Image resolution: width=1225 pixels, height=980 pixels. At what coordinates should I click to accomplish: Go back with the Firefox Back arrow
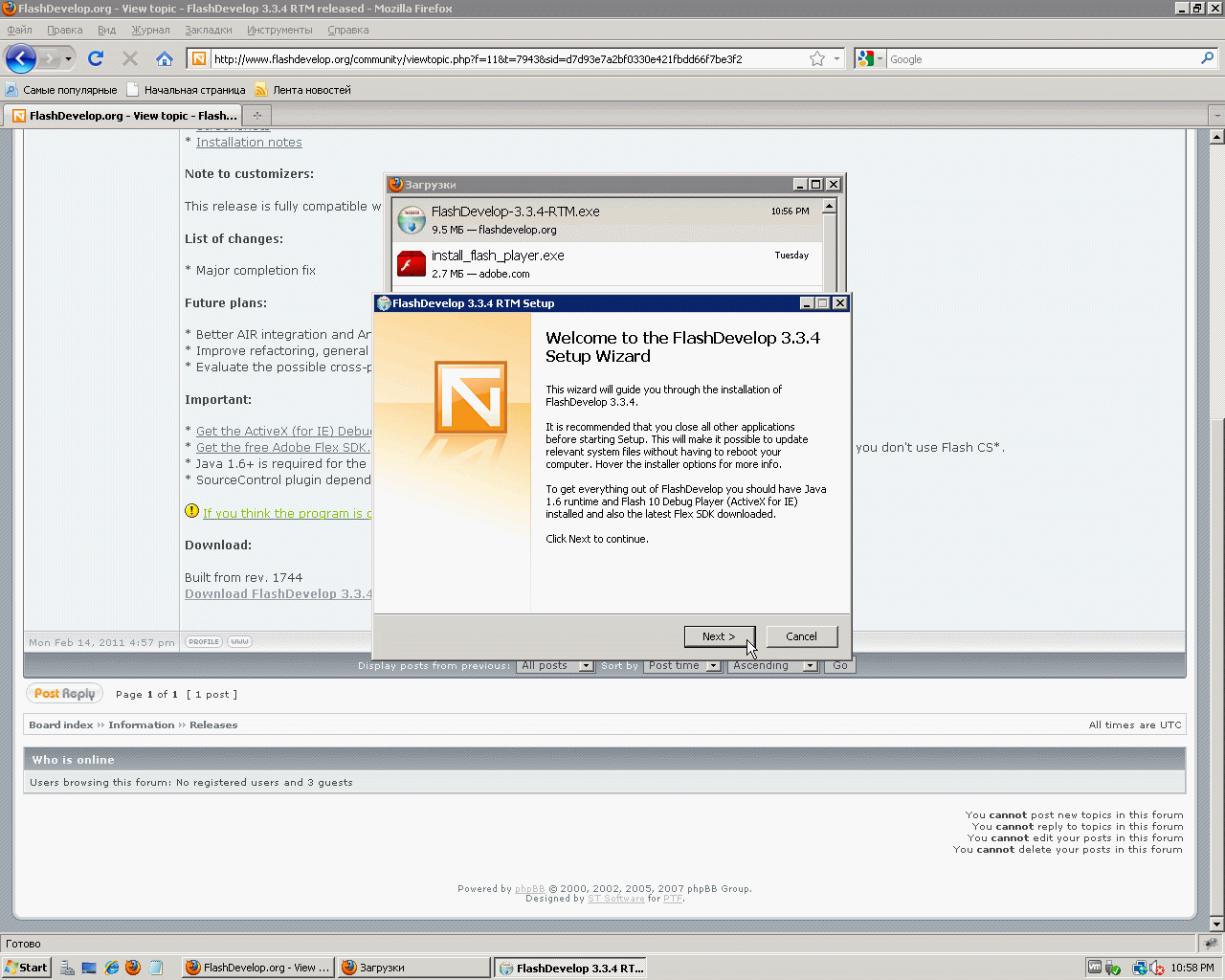pyautogui.click(x=21, y=59)
